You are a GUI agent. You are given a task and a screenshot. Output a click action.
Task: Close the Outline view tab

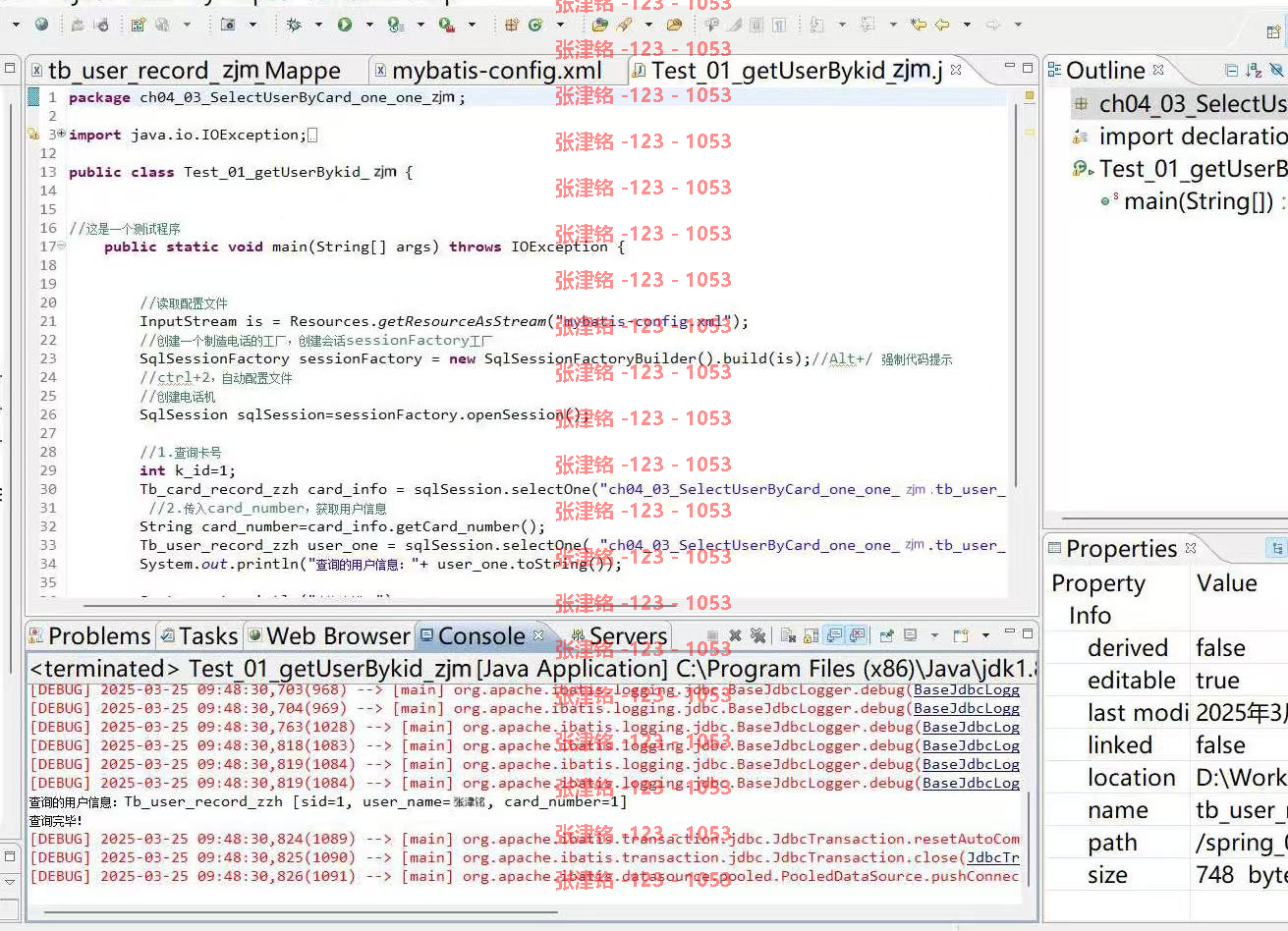1158,70
